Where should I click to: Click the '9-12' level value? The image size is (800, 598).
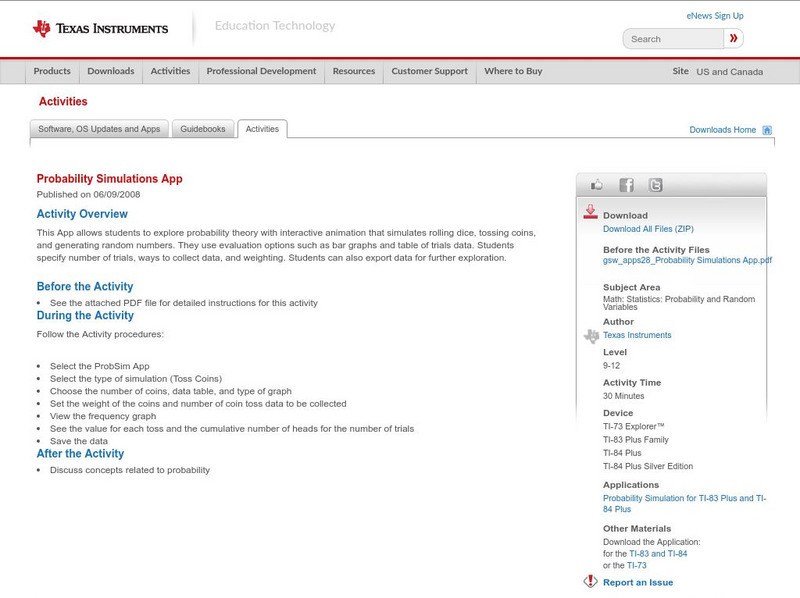(x=611, y=366)
